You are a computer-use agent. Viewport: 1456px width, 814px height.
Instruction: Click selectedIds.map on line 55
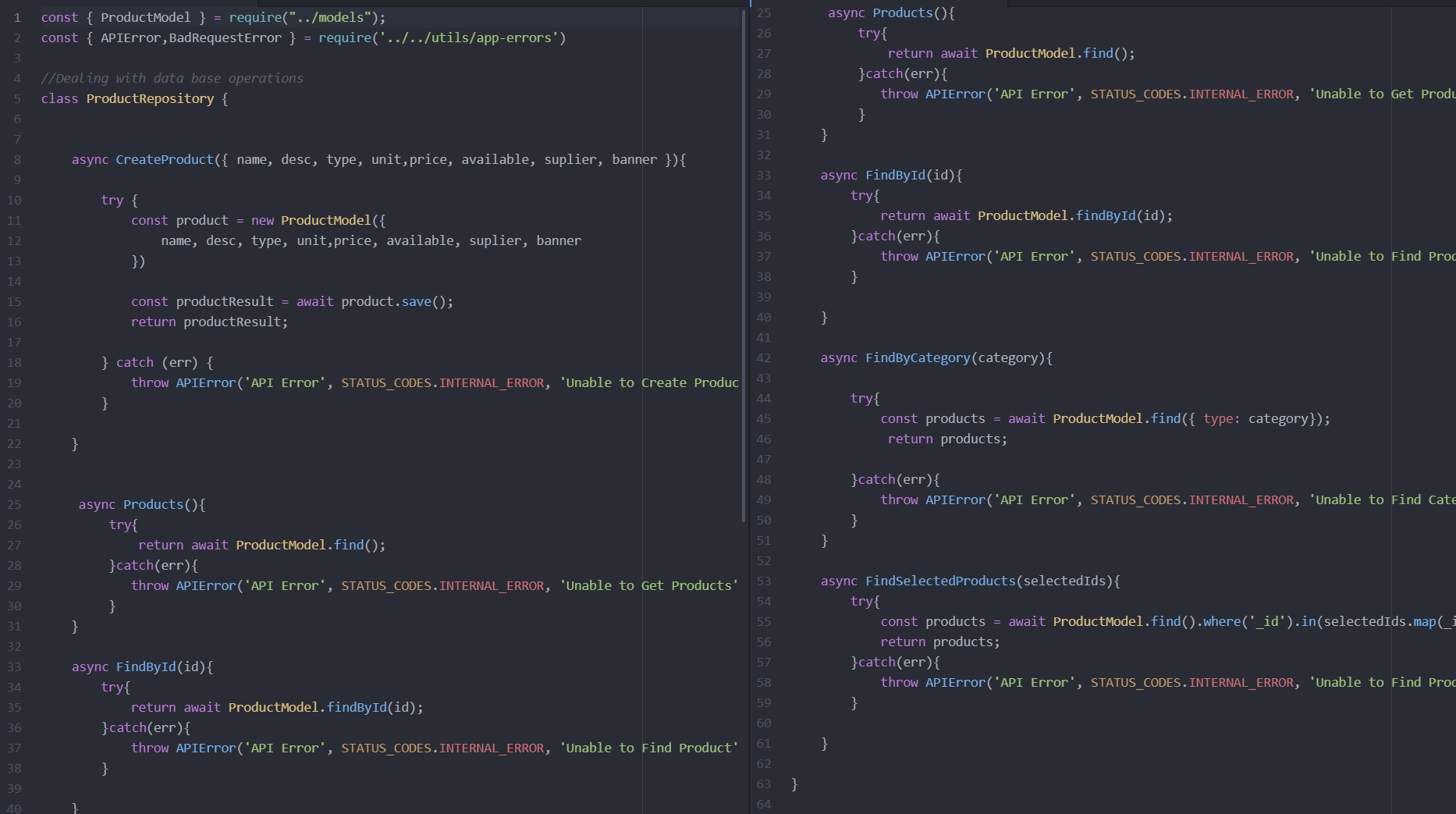coord(1380,621)
